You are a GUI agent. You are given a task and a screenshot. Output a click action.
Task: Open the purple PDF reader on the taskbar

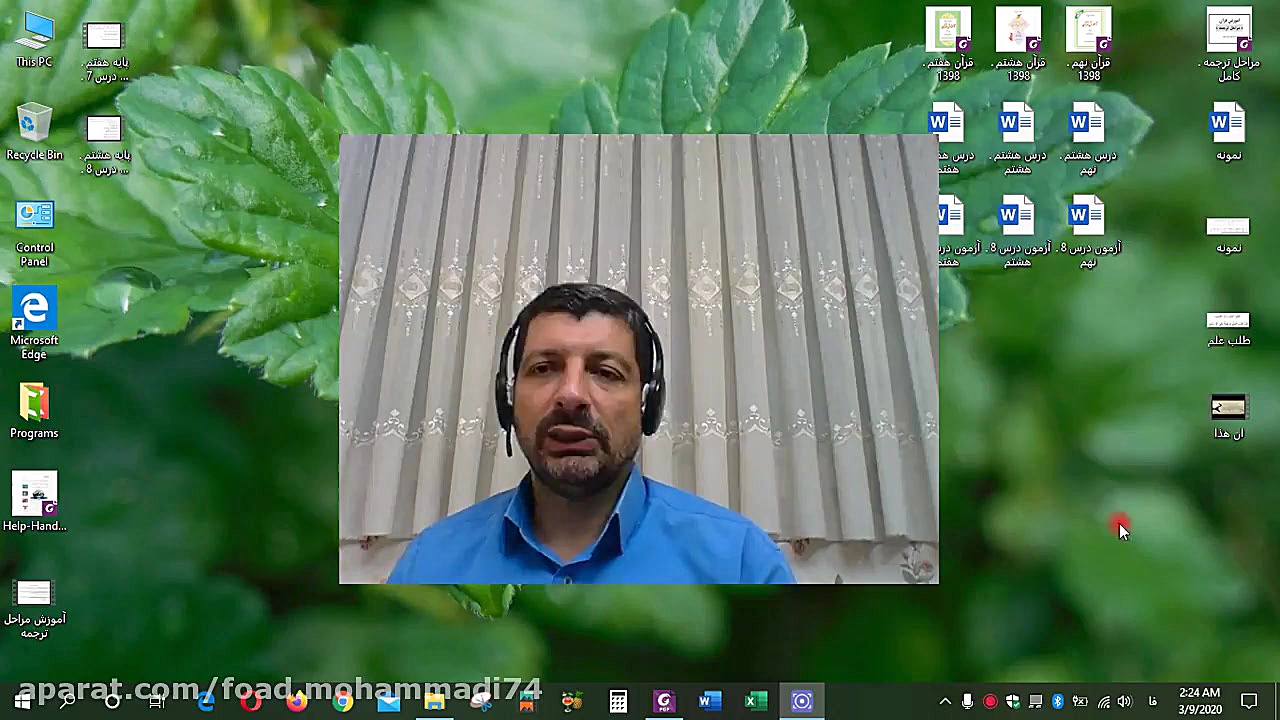(x=665, y=700)
